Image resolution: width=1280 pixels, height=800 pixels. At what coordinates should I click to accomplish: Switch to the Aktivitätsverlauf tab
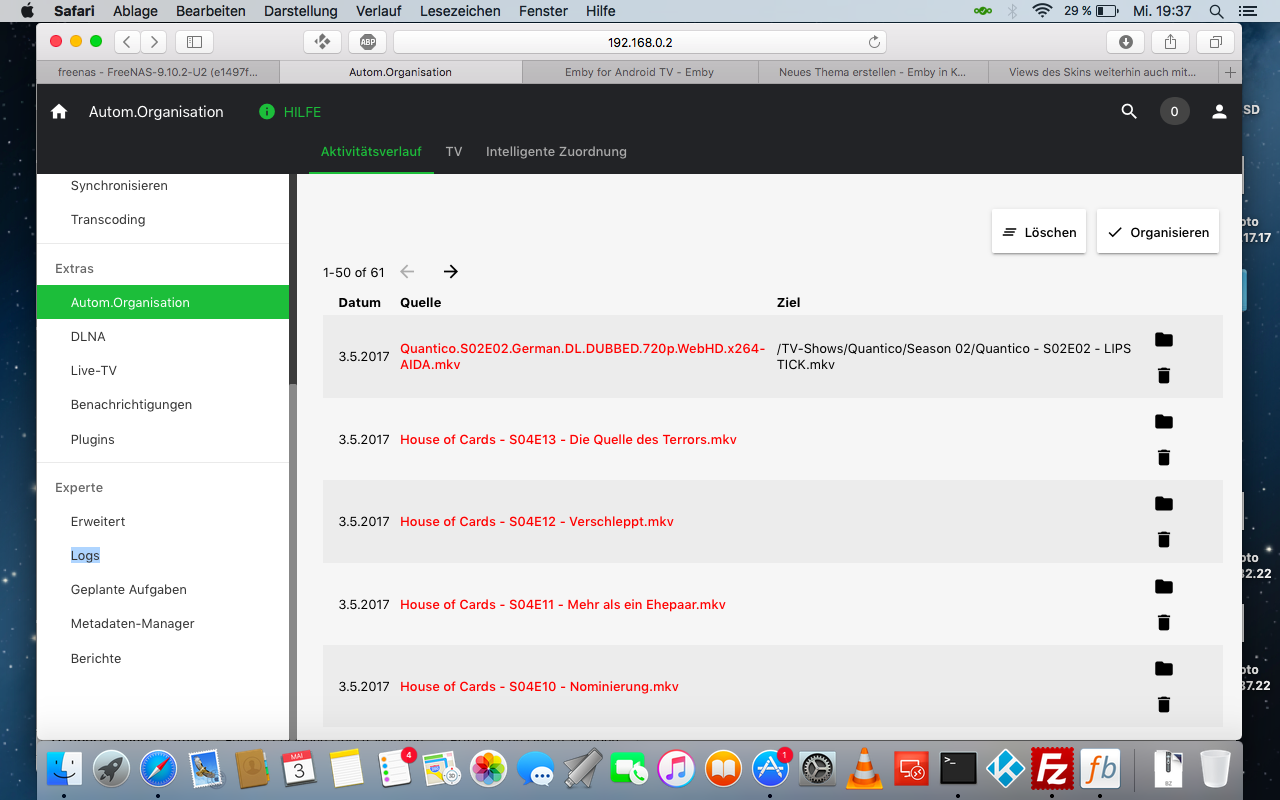(x=371, y=152)
